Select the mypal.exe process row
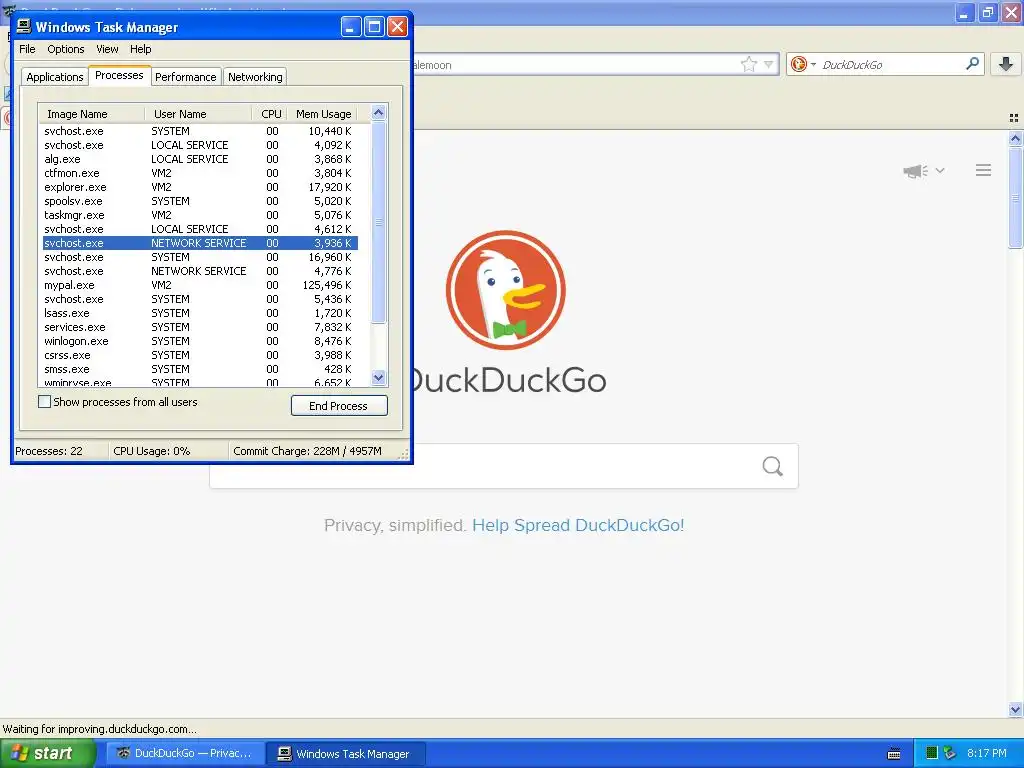This screenshot has width=1024, height=768. [200, 285]
